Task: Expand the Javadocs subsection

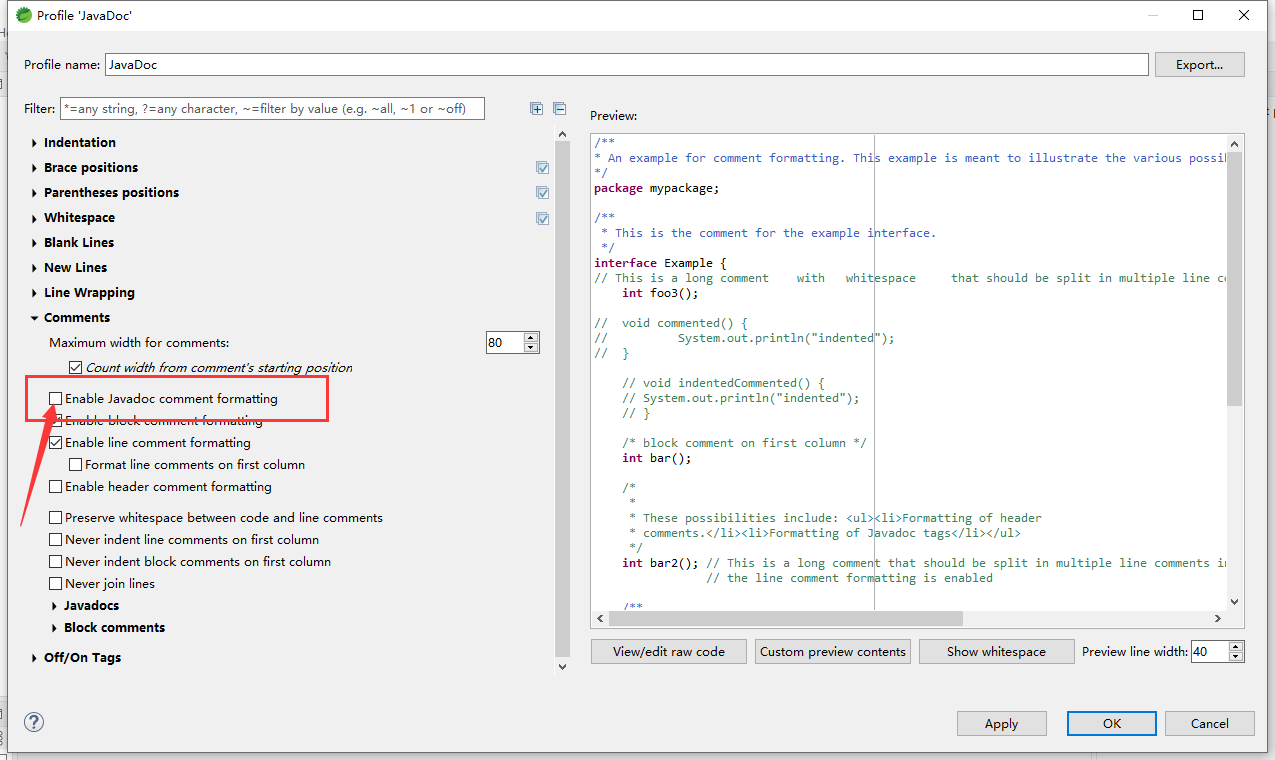Action: [x=55, y=605]
